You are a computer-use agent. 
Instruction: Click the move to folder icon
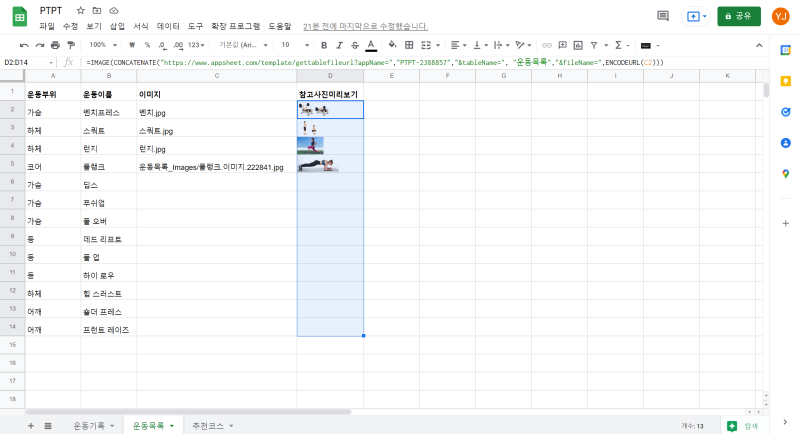(x=97, y=11)
